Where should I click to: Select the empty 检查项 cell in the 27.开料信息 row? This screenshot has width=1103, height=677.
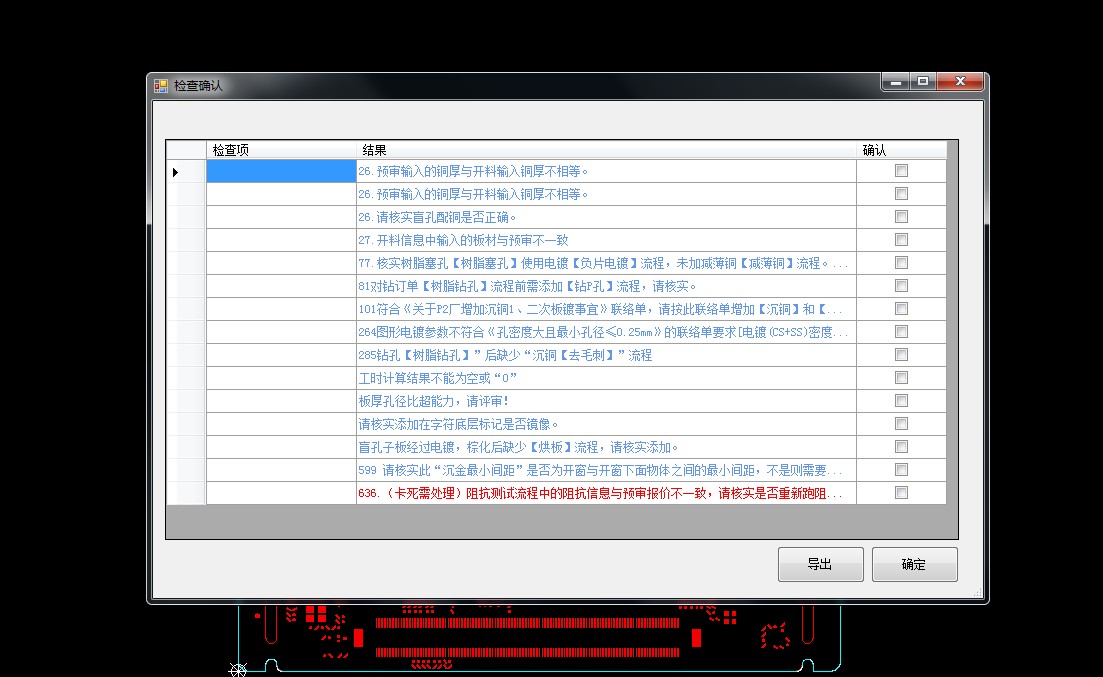[x=281, y=240]
